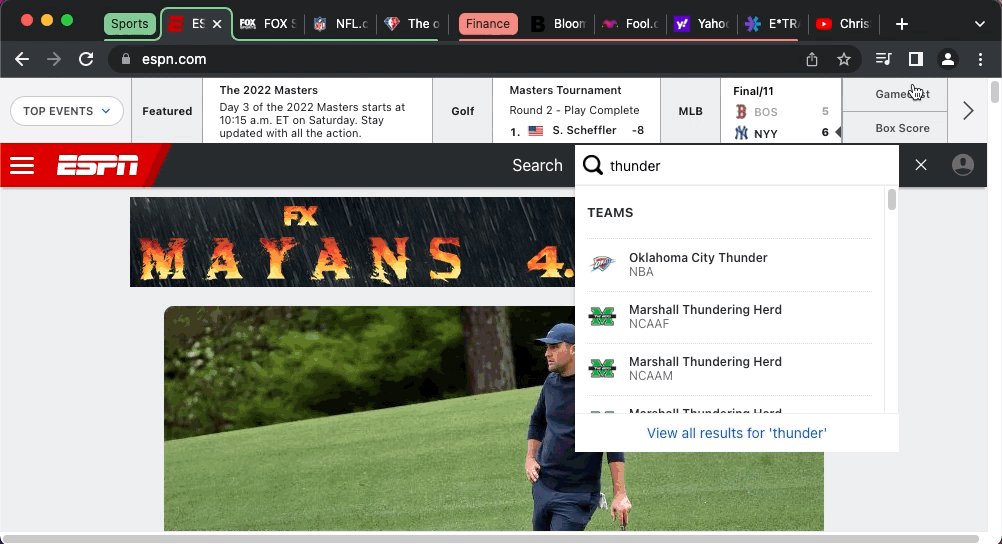The image size is (1002, 544).
Task: Click the horizontal page scrollbar
Action: pyautogui.click(x=491, y=539)
